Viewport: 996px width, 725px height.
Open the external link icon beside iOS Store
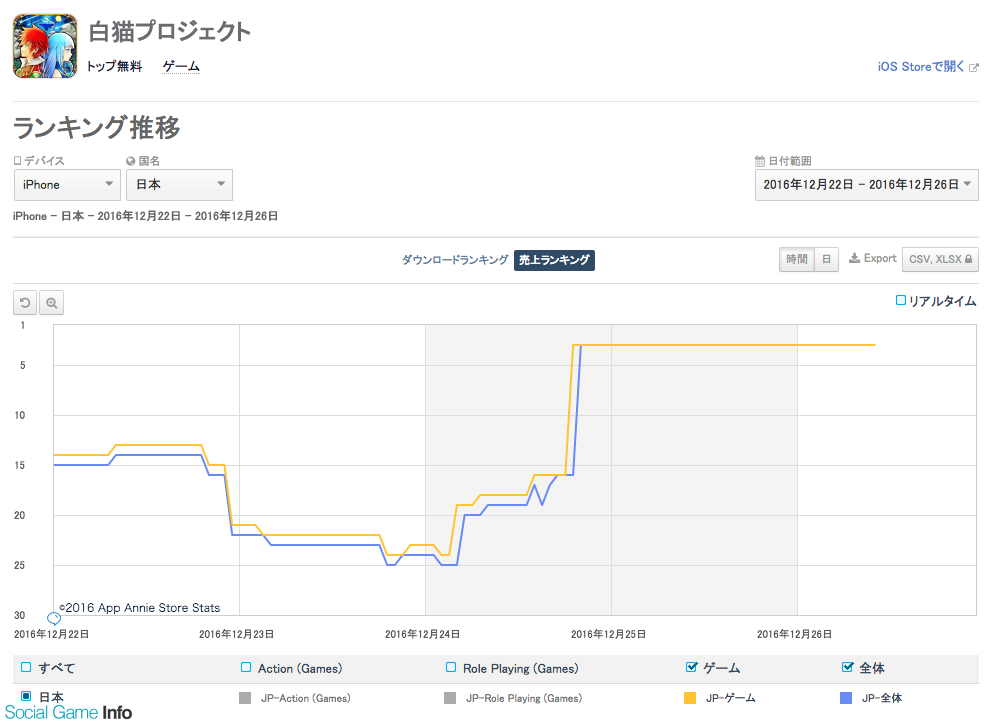[973, 67]
